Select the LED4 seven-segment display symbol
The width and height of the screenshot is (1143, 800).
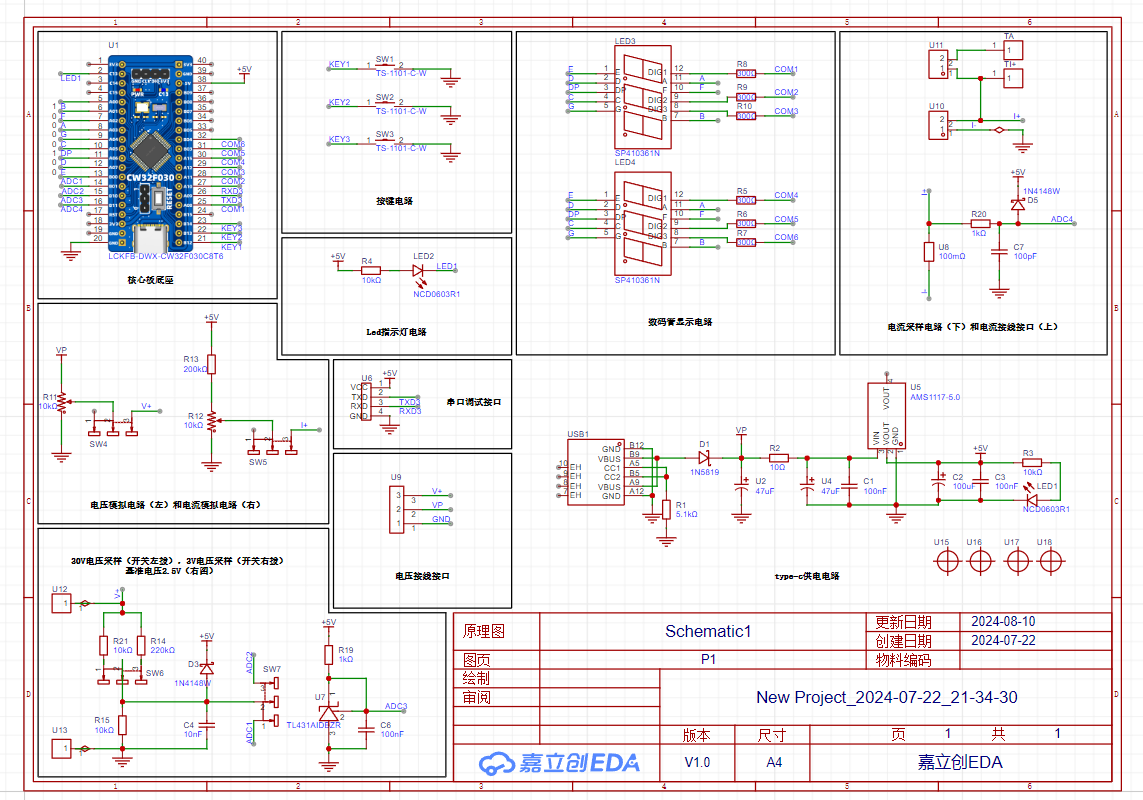(x=643, y=223)
